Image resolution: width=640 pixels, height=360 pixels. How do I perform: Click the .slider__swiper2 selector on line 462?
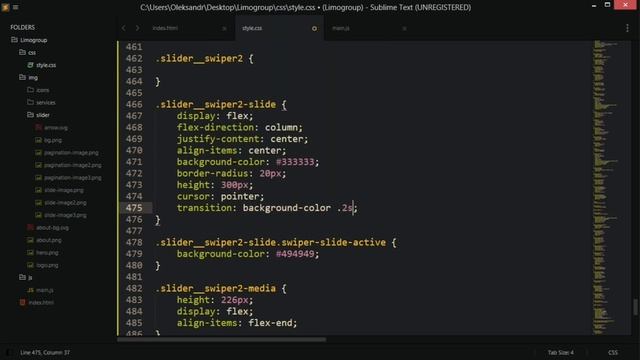(x=199, y=58)
